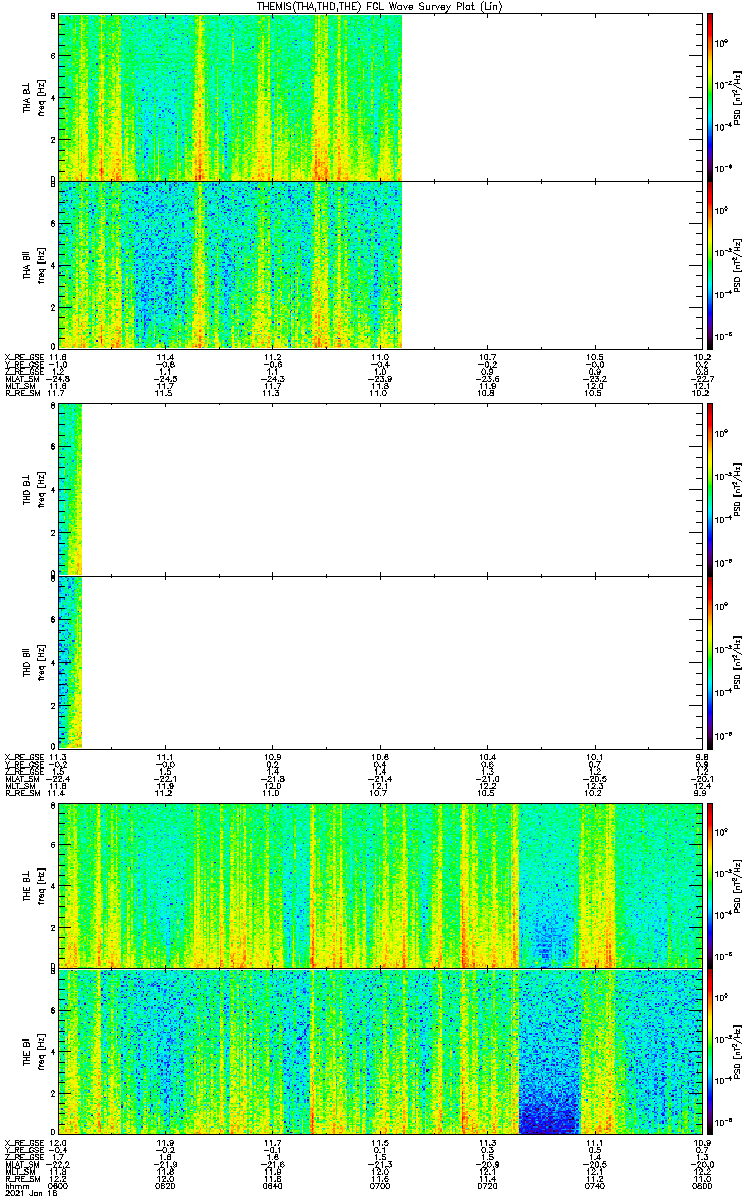Click the '0600' time tick label

(58, 1187)
